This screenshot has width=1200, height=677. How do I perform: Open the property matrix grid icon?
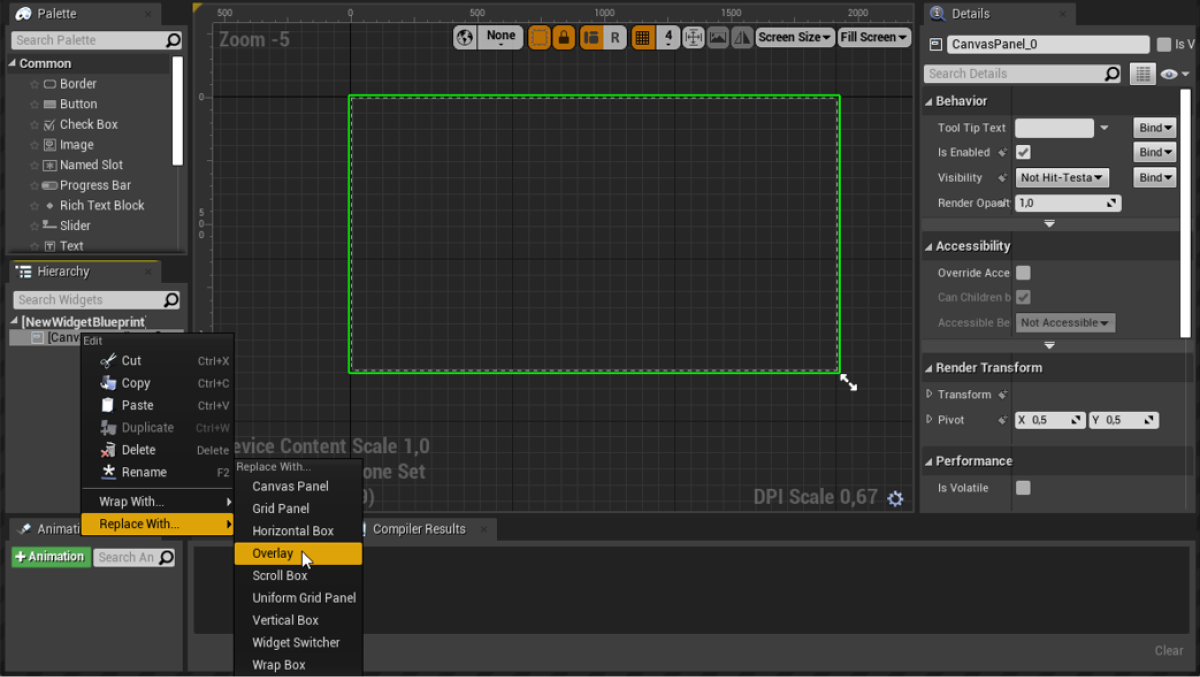pos(1142,74)
